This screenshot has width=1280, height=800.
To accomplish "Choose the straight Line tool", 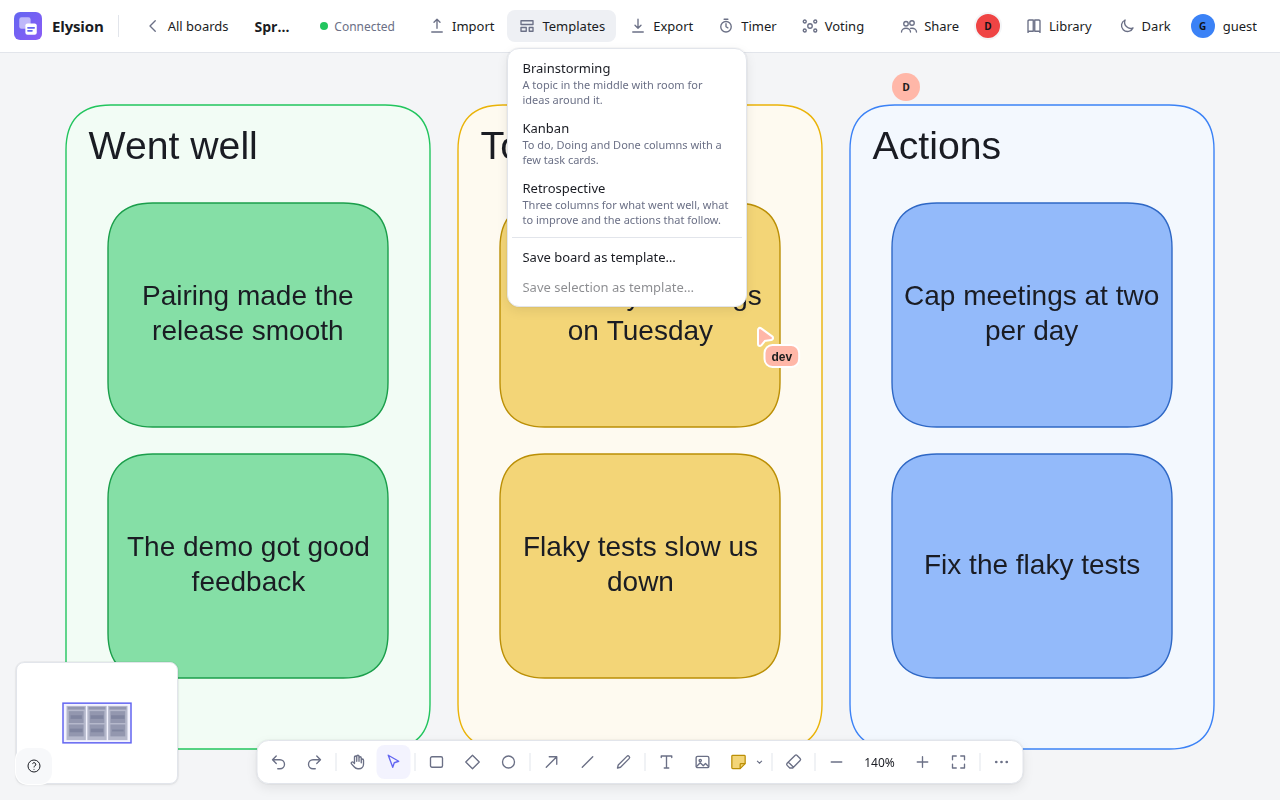I will pyautogui.click(x=587, y=762).
